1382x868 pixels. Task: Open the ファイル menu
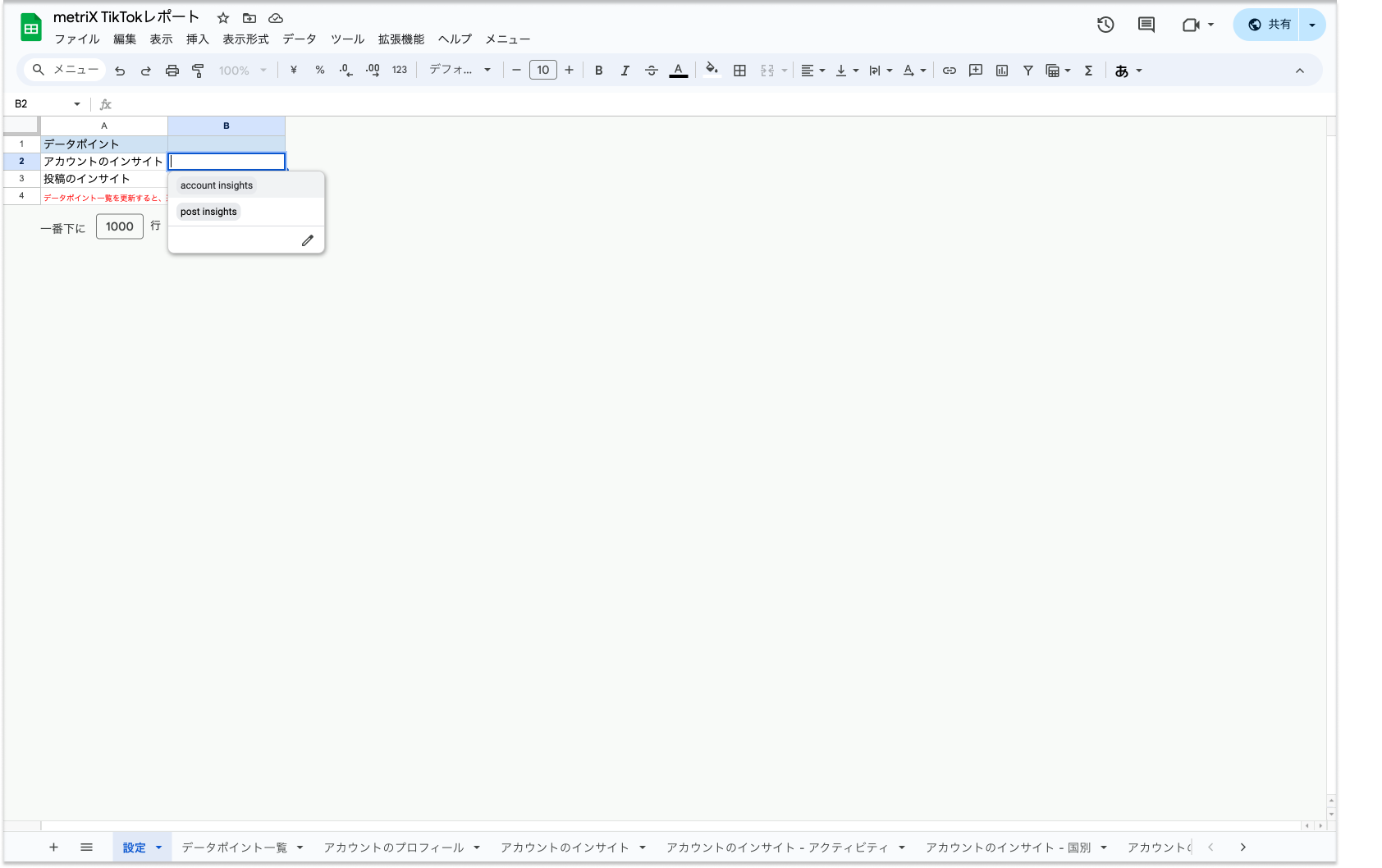click(x=77, y=39)
